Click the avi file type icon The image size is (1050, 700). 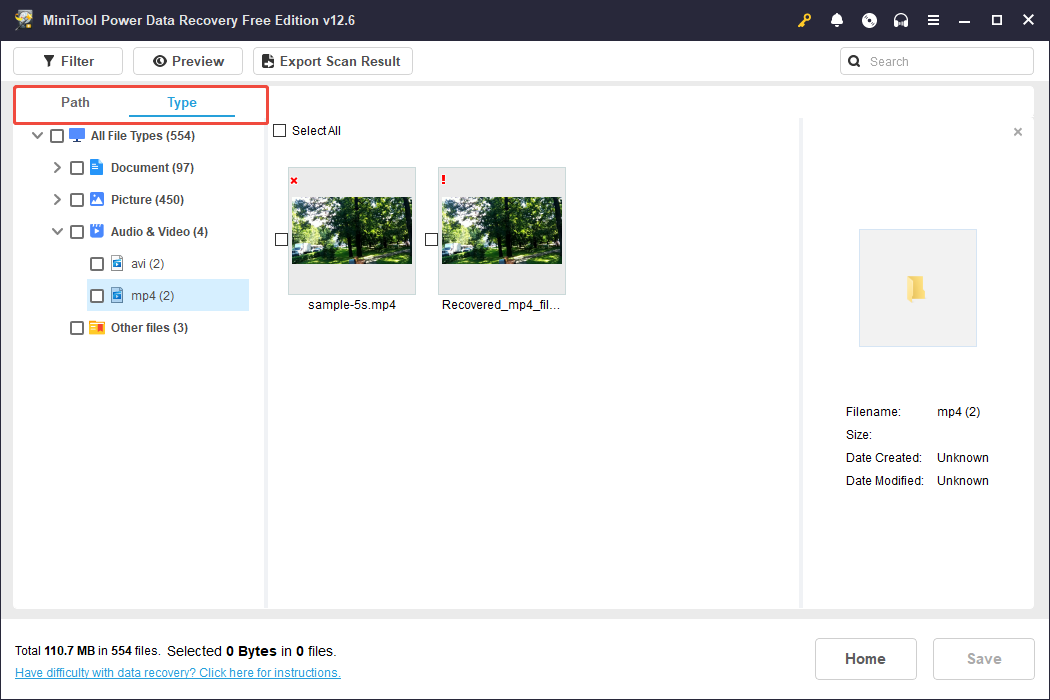click(117, 263)
